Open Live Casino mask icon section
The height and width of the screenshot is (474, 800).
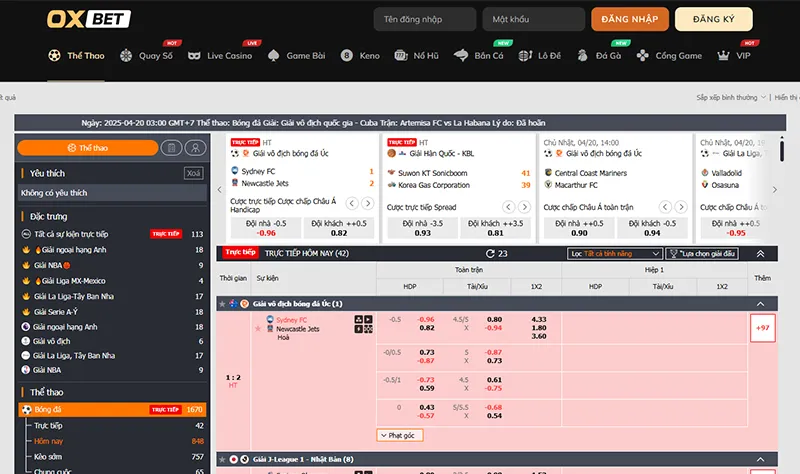pyautogui.click(x=220, y=56)
